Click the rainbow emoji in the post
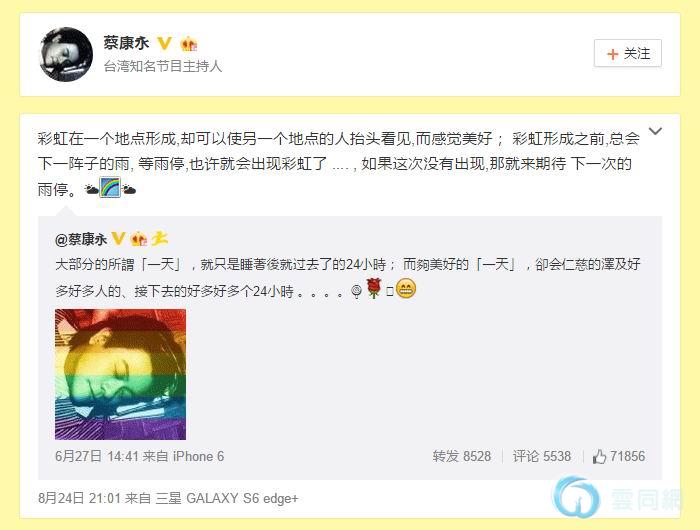 coord(110,188)
